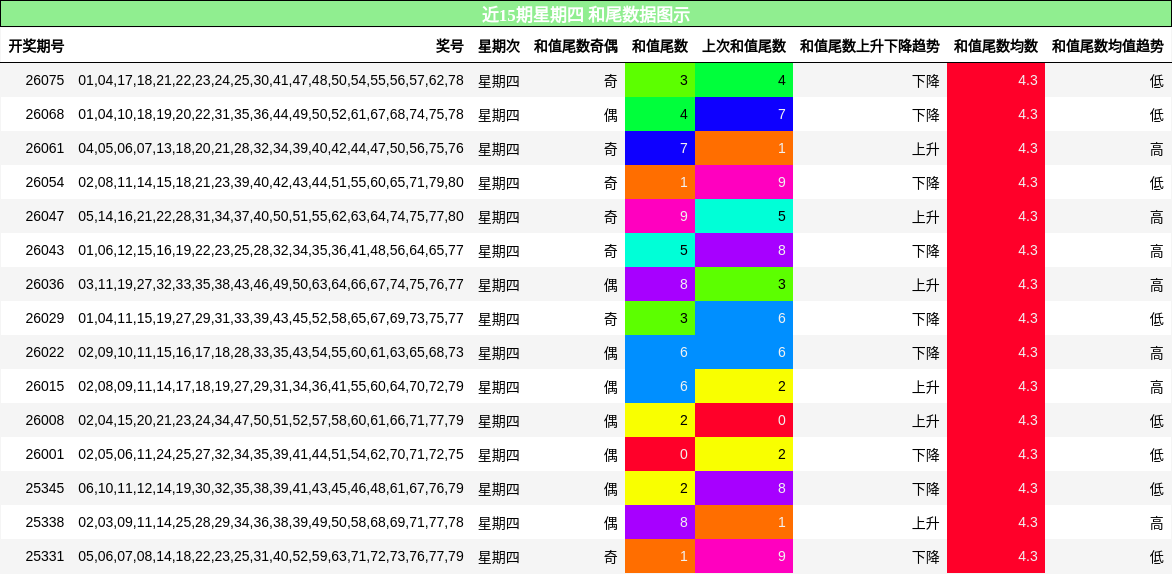The width and height of the screenshot is (1172, 574).
Task: Click the pink 和值尾数 cell 9 for draw 26047
Action: [x=660, y=216]
